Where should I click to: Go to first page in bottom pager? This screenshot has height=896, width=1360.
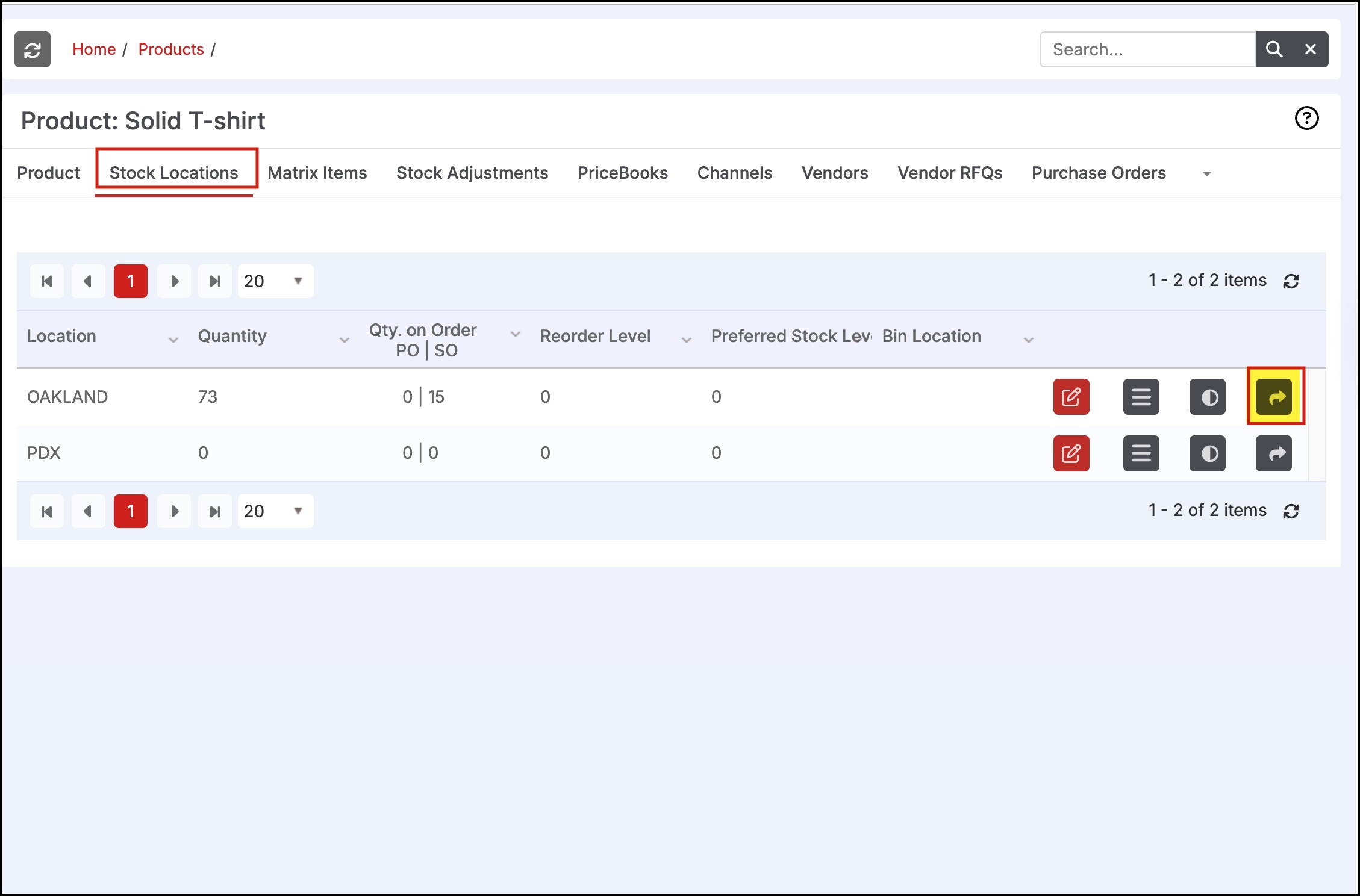click(x=47, y=511)
